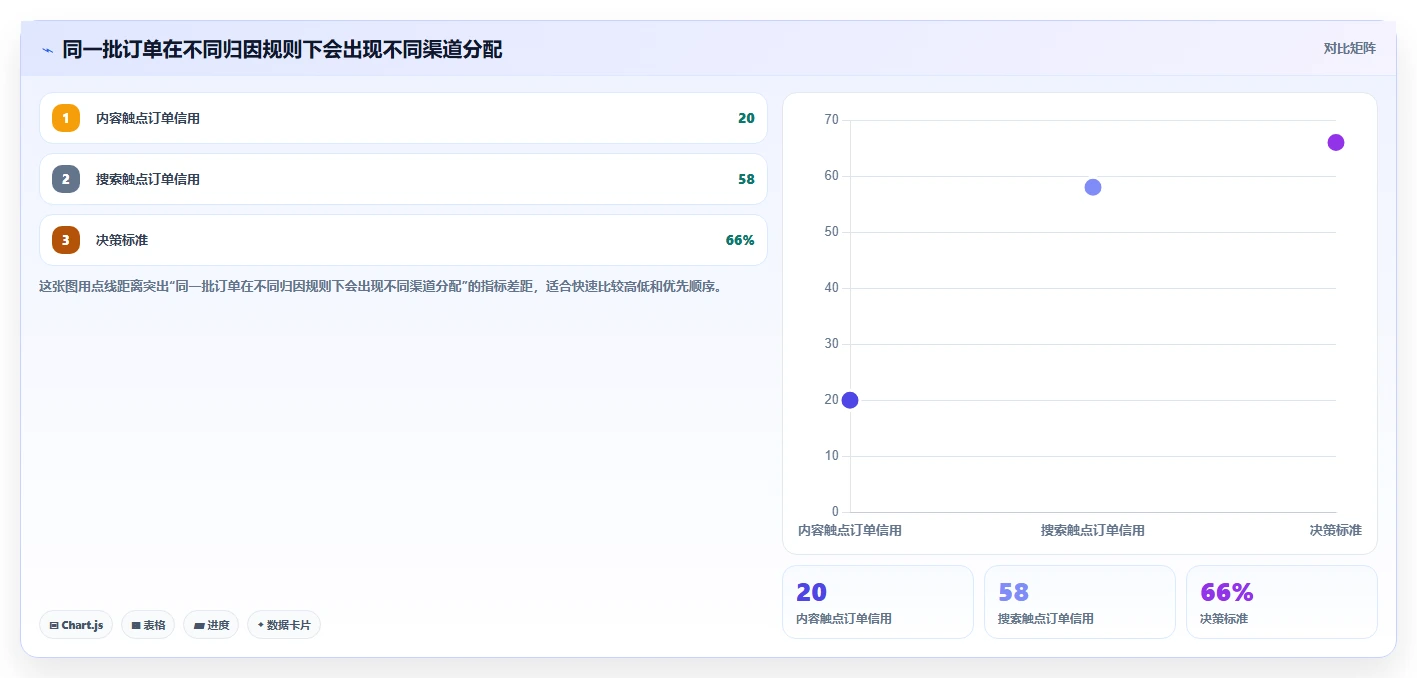Click the y-axis label 40
This screenshot has width=1417, height=678.
(x=831, y=288)
